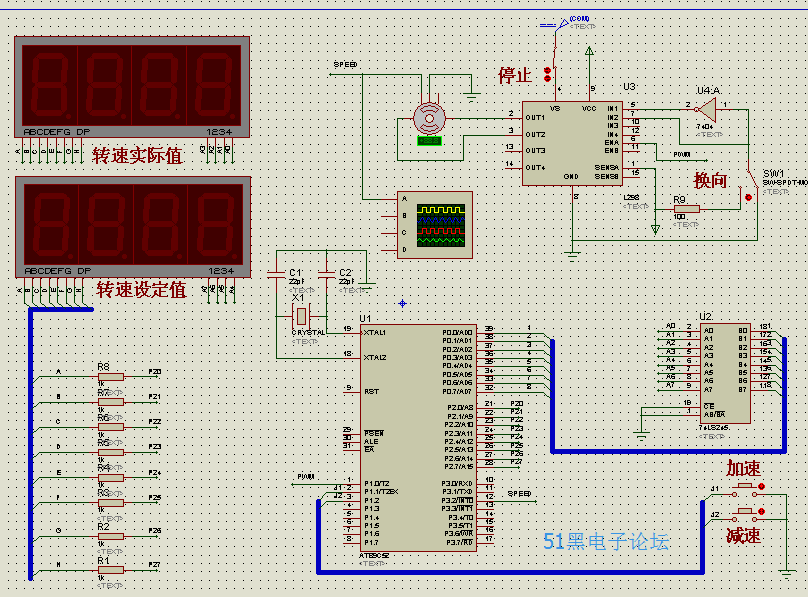The width and height of the screenshot is (808, 597).
Task: Select resistor R9 near the 换向 switch
Action: click(686, 209)
